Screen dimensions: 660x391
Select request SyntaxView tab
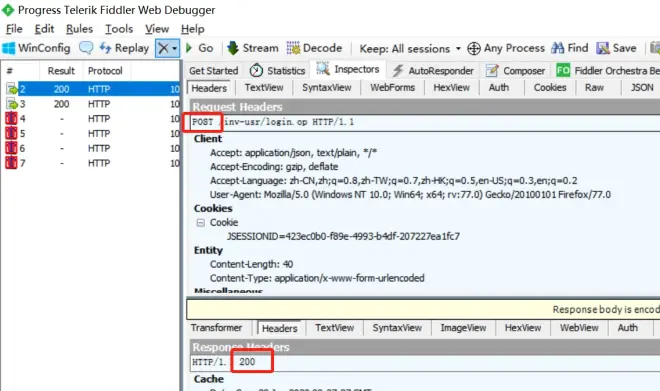(327, 88)
